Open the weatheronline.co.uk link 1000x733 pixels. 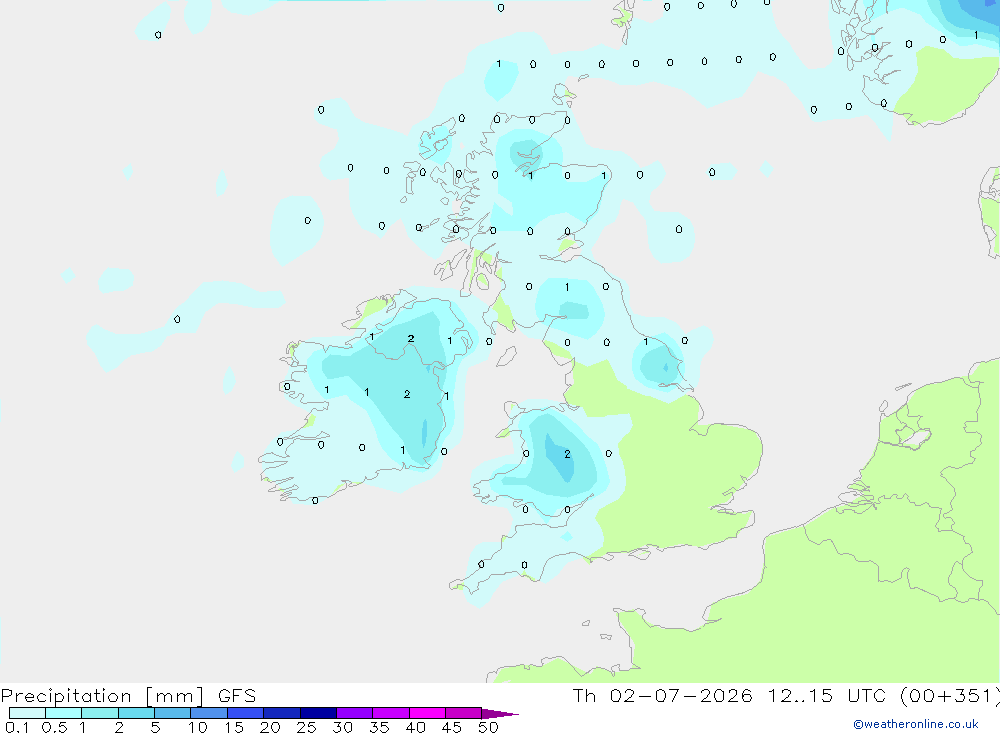[916, 724]
